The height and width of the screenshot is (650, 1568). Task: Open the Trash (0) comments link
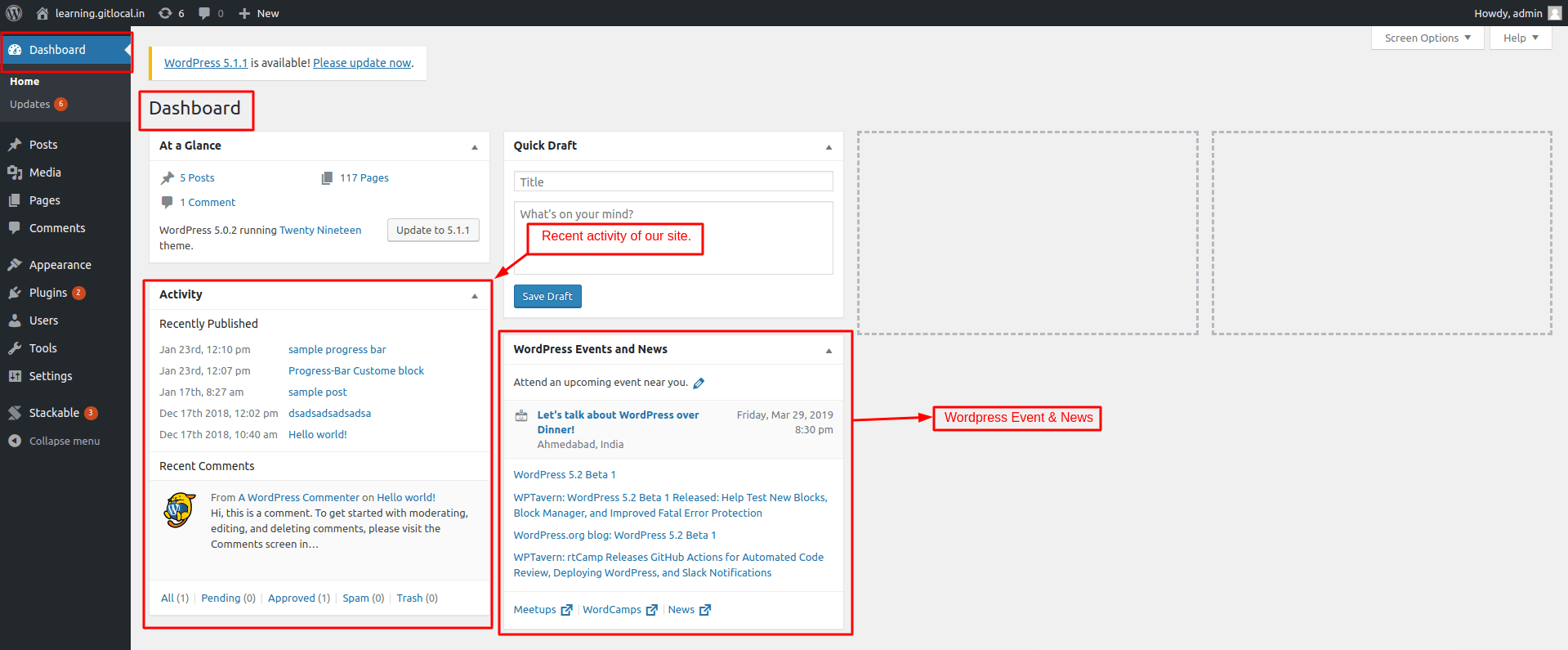click(417, 598)
